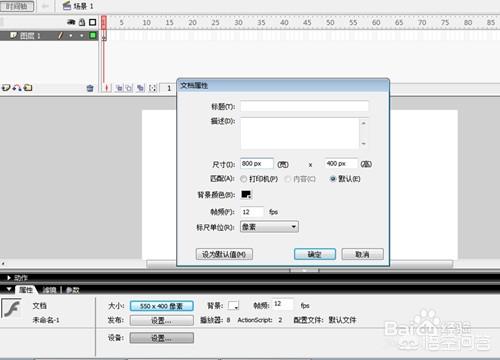Click the 取消 button

point(362,254)
